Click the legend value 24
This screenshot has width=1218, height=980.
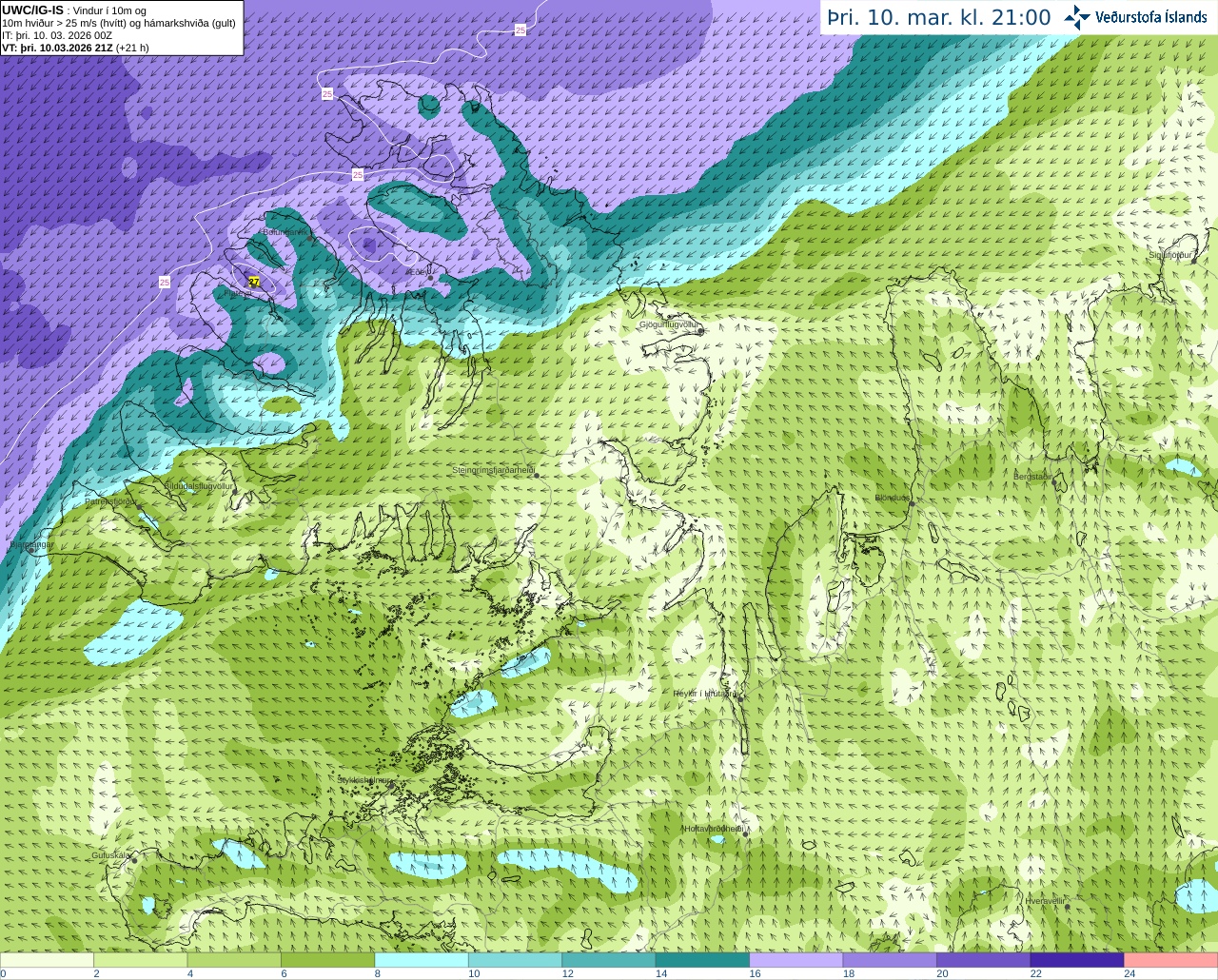coord(1130,973)
